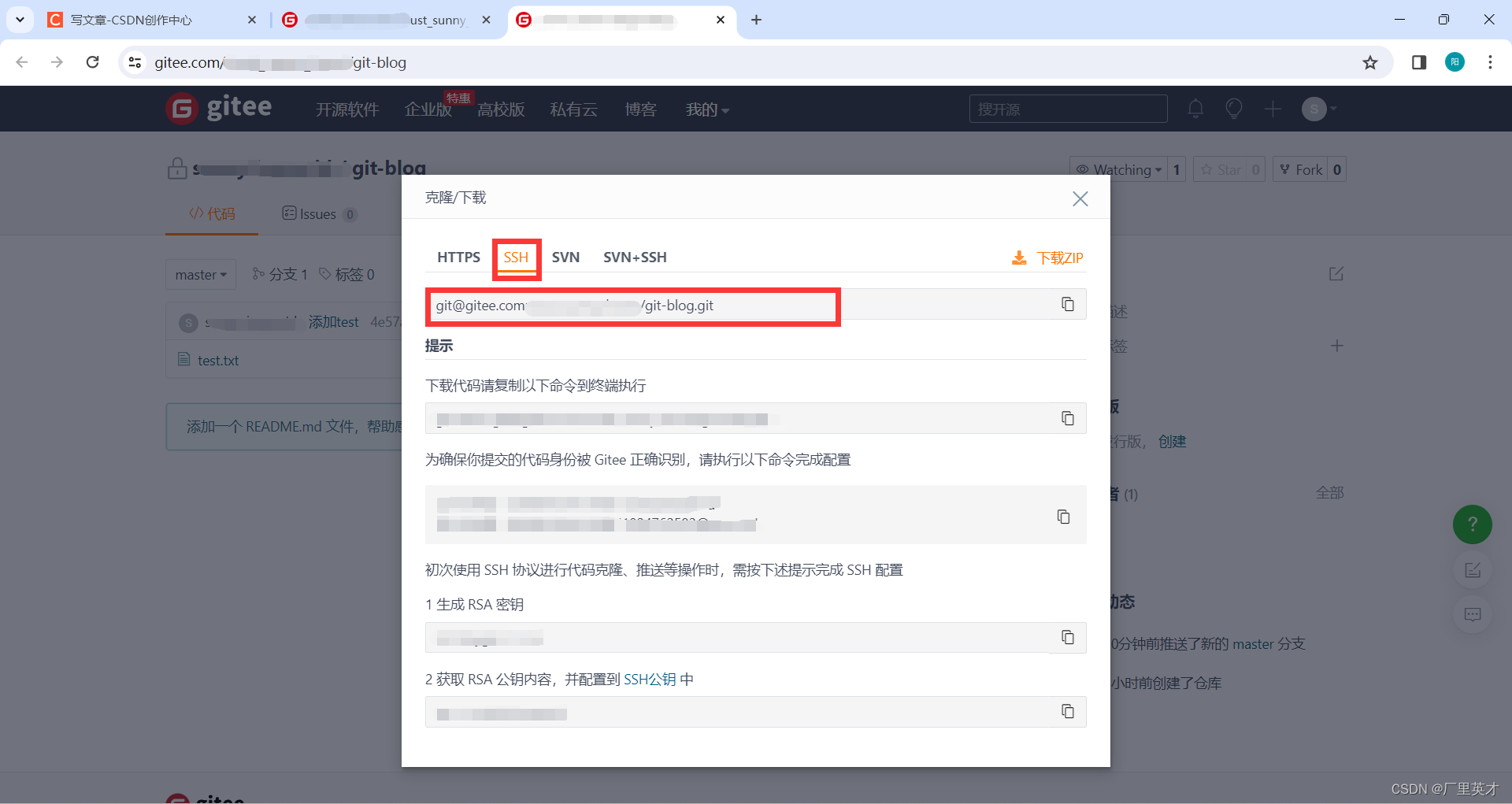Click the 搜开源 search input field

click(x=1068, y=109)
